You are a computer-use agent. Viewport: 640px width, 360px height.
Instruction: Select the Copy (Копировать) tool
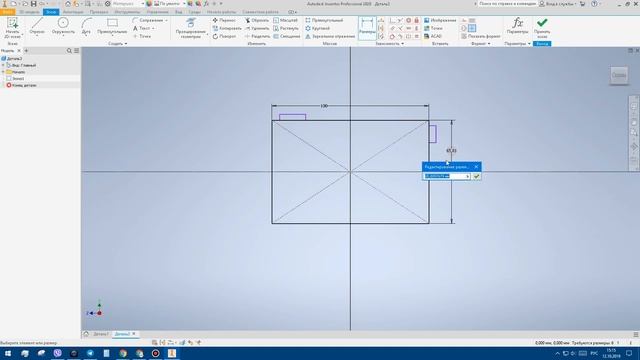[x=227, y=28]
